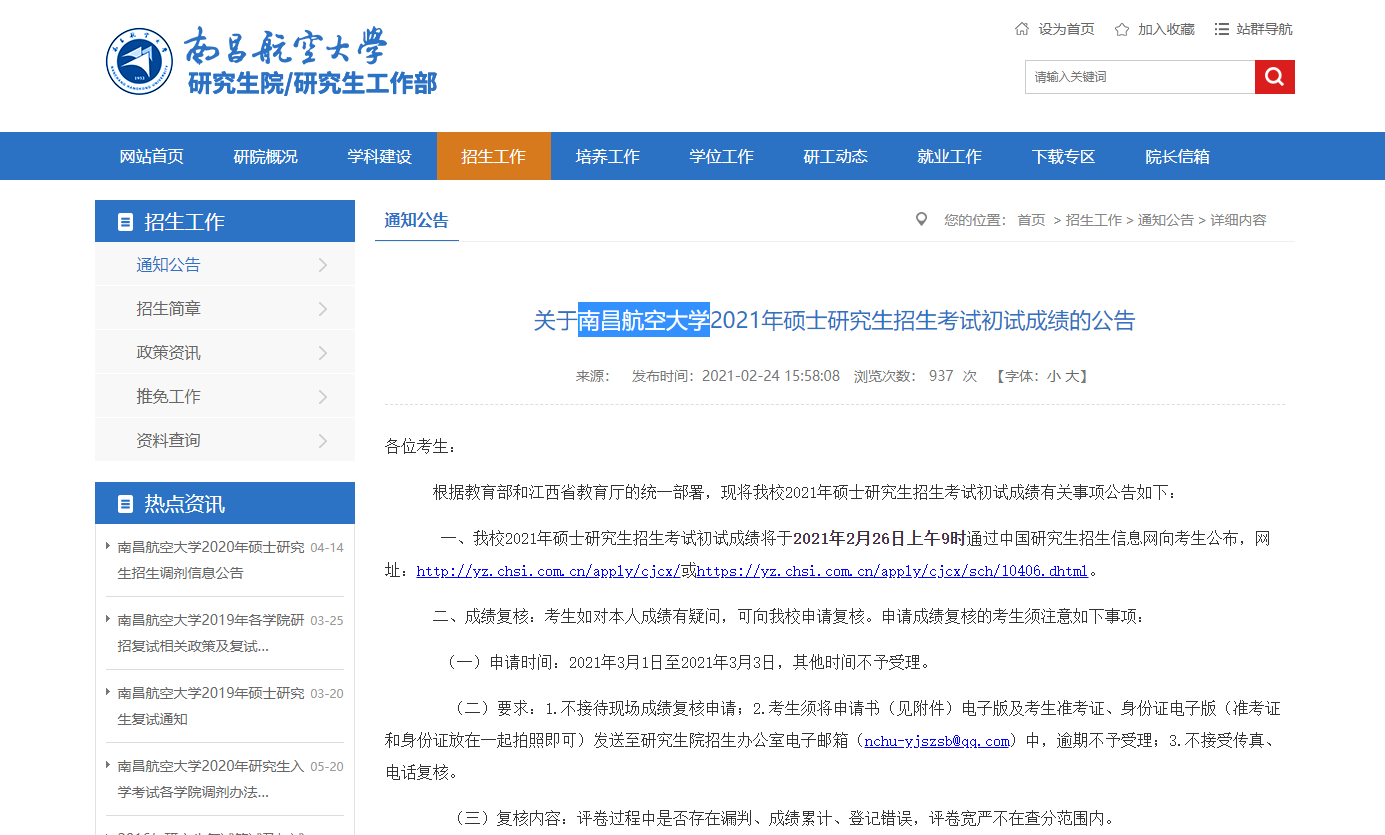Click the document icon beside 招生工作 header
The image size is (1385, 835).
[x=124, y=221]
